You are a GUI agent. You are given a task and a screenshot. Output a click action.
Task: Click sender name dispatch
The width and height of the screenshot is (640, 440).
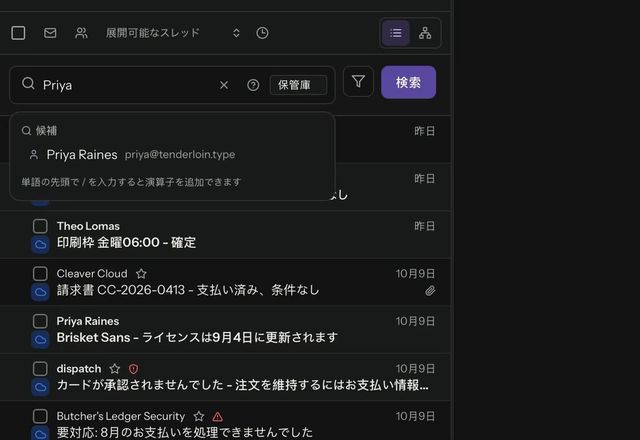tap(79, 369)
